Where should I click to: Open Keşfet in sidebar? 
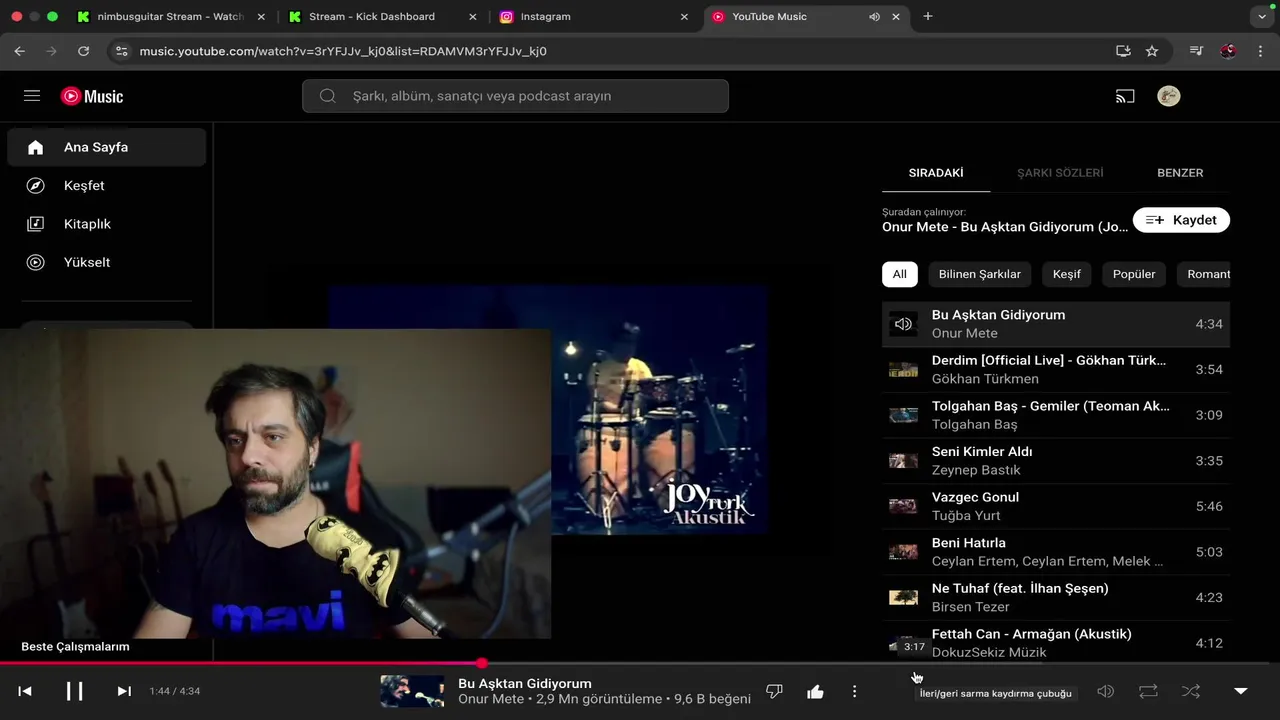coord(107,185)
